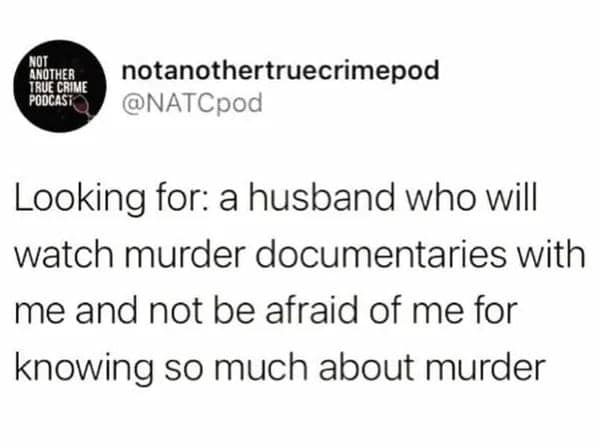Click the word "for" ending third line
This screenshot has width=599, height=448.
pyautogui.click(x=494, y=311)
